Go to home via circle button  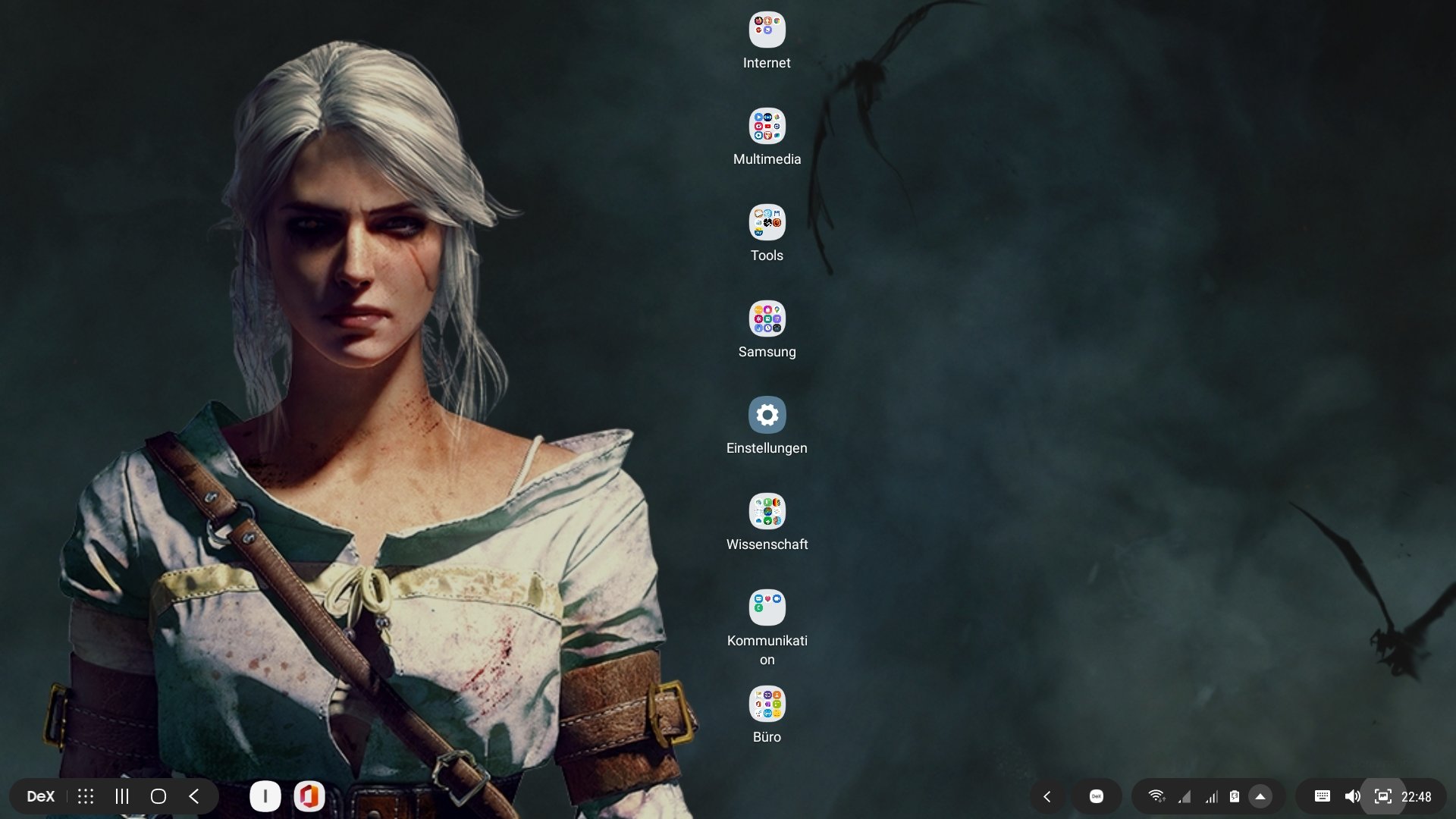coord(158,796)
